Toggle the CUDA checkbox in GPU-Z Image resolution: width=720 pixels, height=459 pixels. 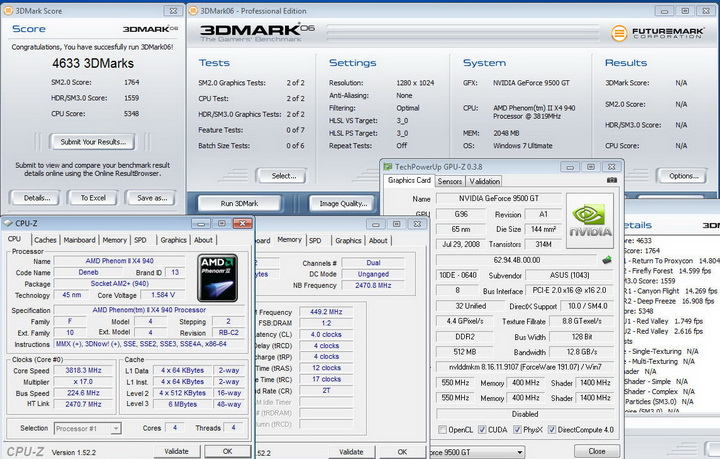coord(482,430)
